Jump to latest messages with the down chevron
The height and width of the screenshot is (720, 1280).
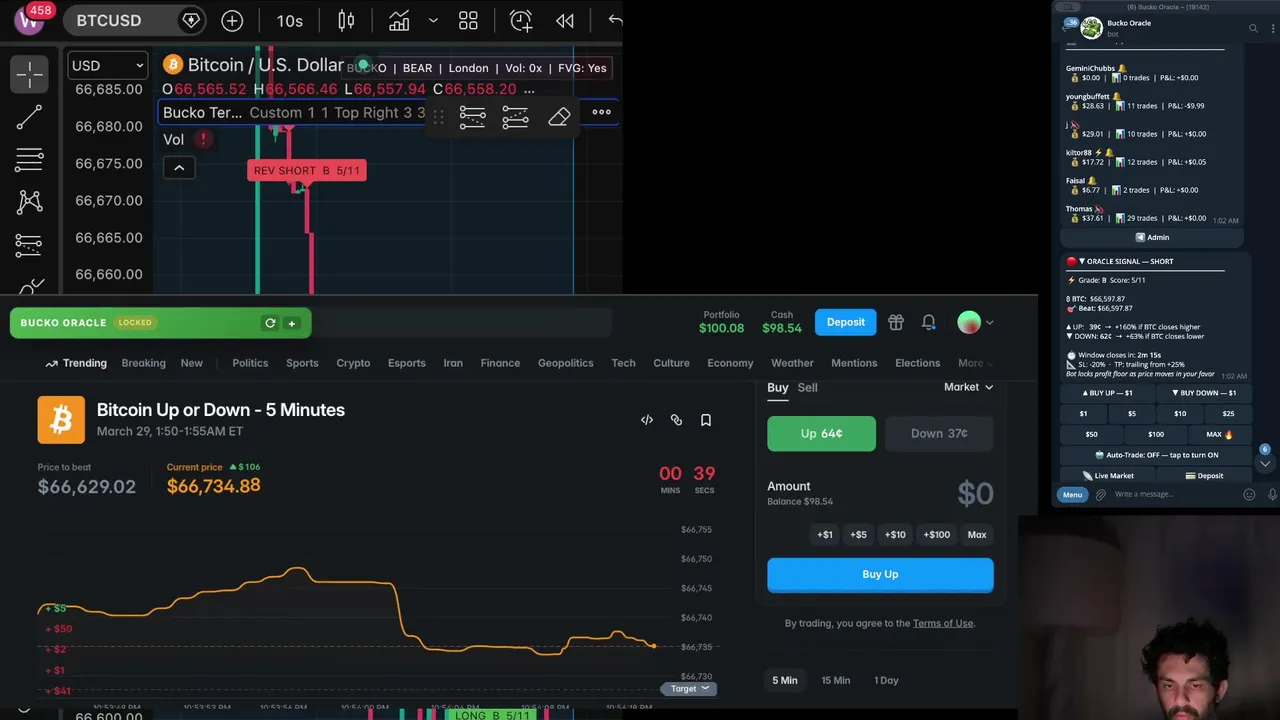(1265, 463)
